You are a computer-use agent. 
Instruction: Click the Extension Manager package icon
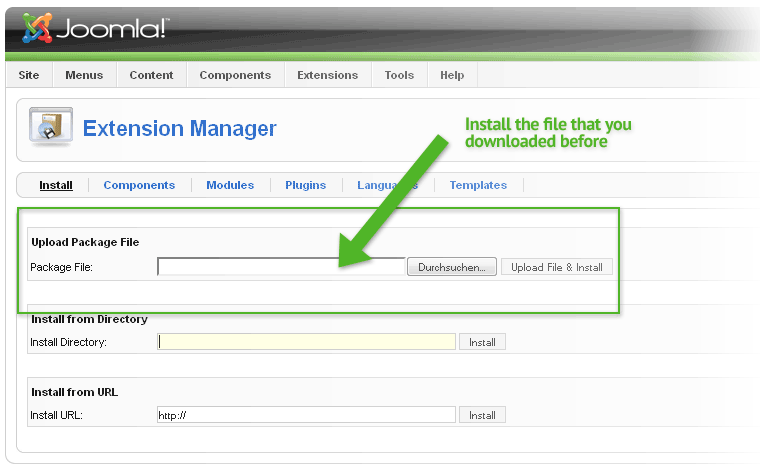(x=50, y=126)
